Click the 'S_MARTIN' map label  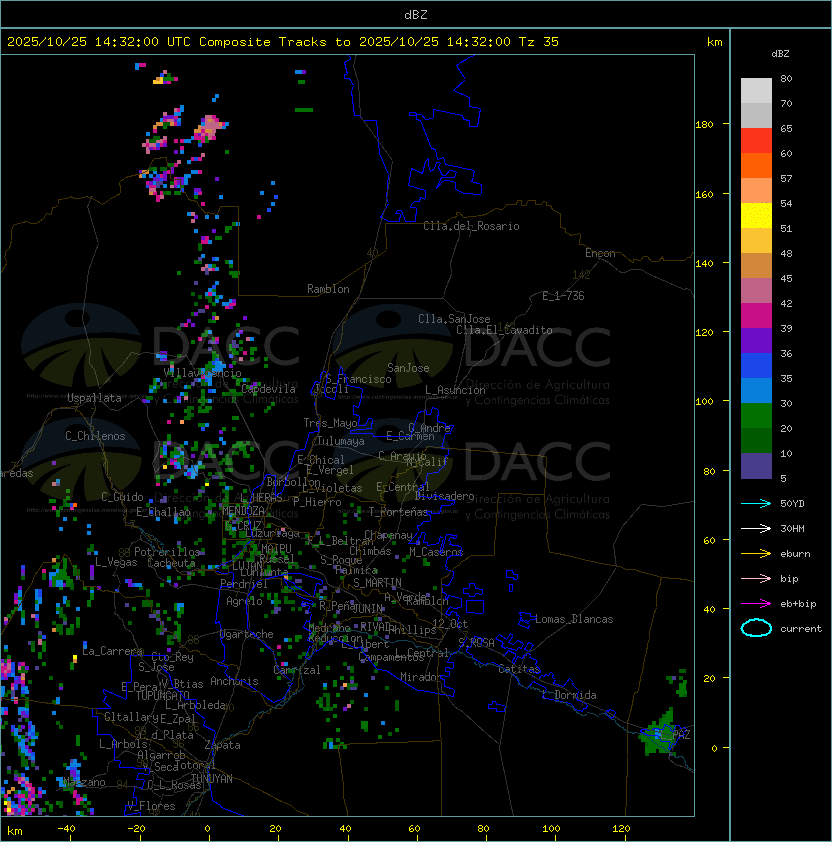(x=377, y=583)
